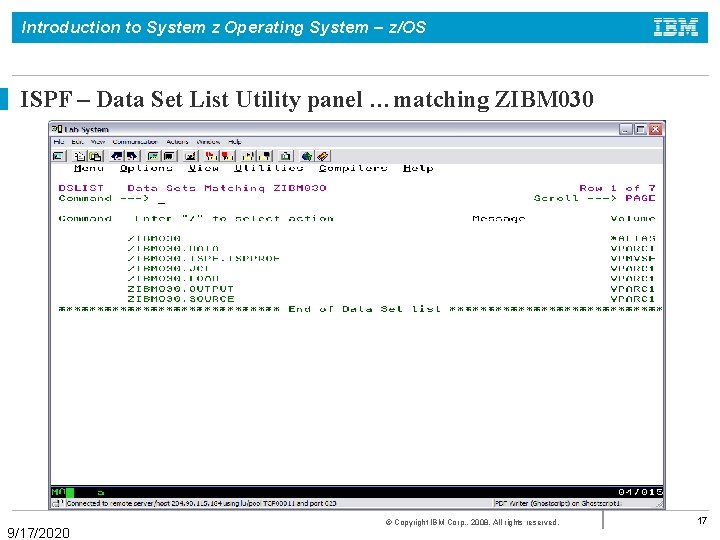Click the Index help toolbar icon

pyautogui.click(x=323, y=156)
